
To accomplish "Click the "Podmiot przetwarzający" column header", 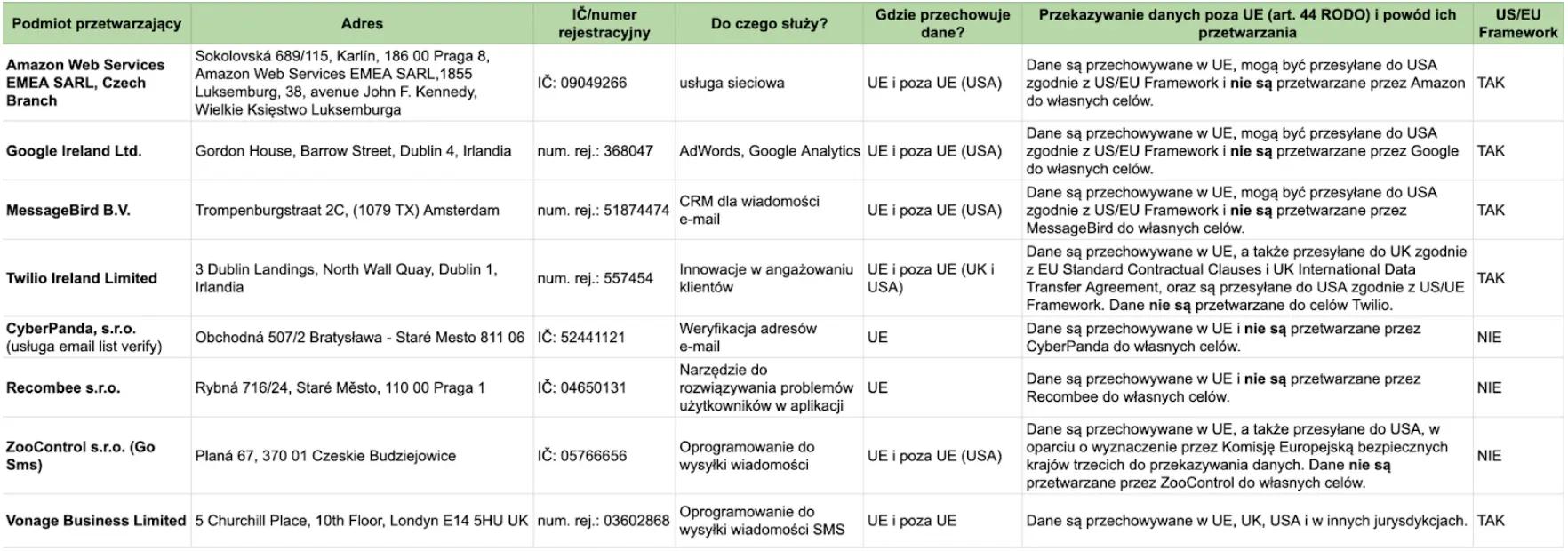I will pyautogui.click(x=96, y=24).
